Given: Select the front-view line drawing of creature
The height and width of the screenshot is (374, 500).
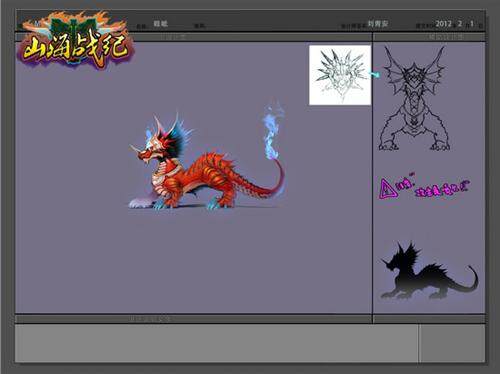Looking at the screenshot, I should [414, 98].
